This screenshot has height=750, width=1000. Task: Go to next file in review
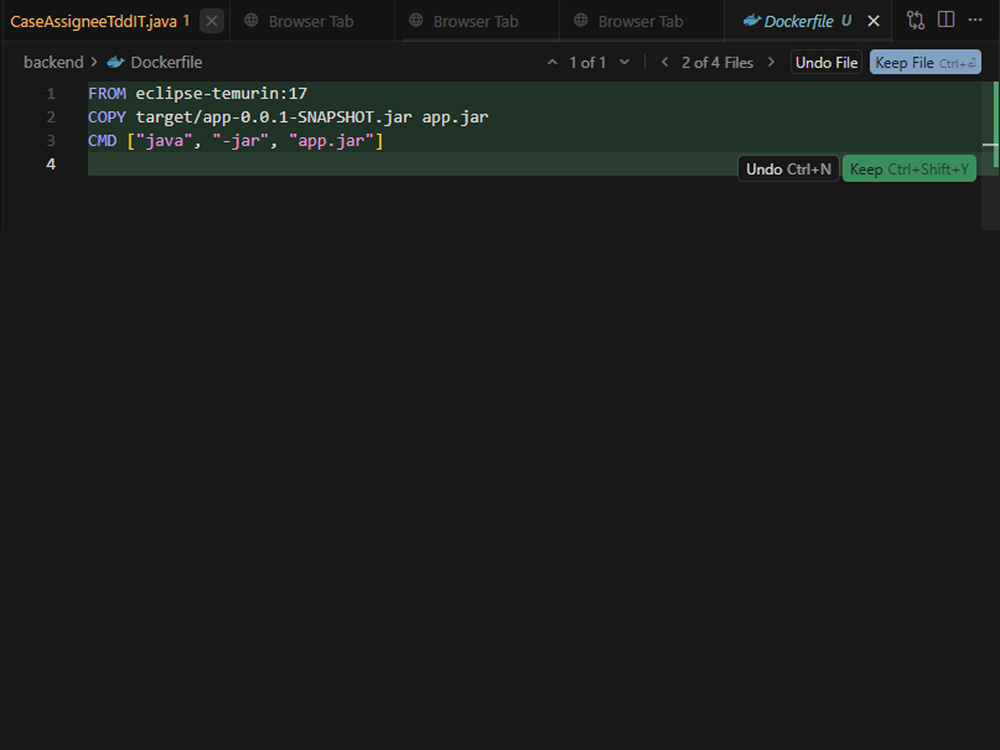point(771,62)
